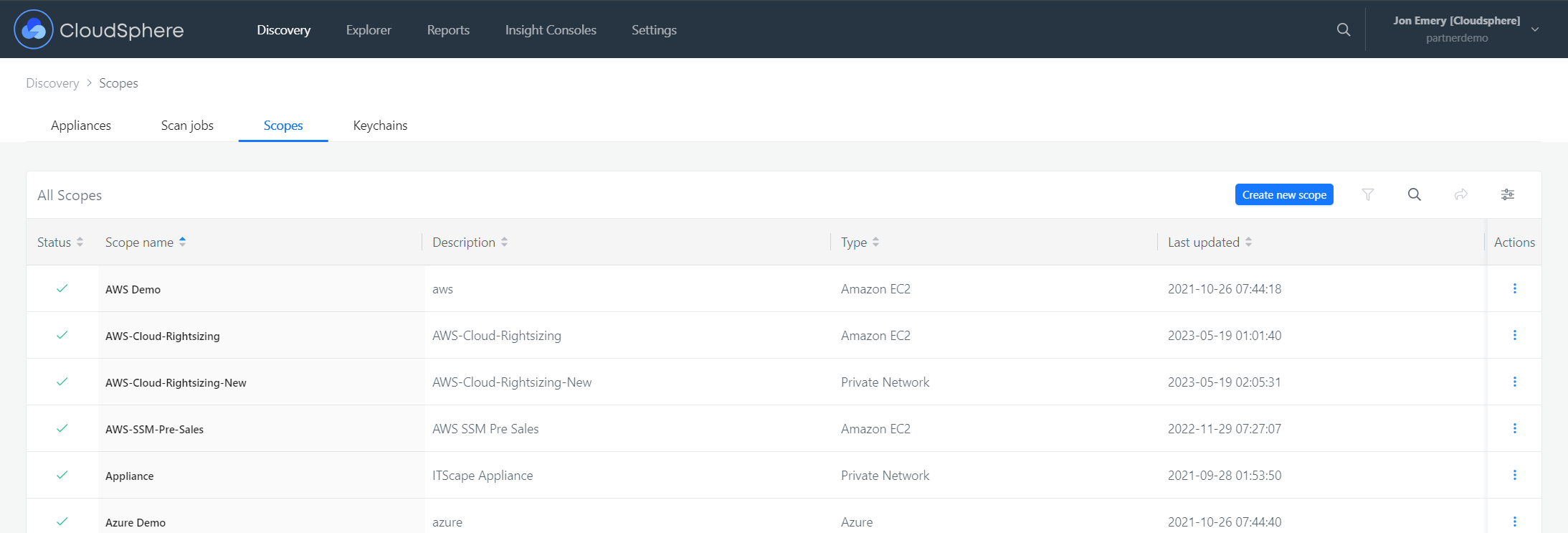Open filter funnel icon for All Scopes
The image size is (1568, 533).
point(1368,194)
